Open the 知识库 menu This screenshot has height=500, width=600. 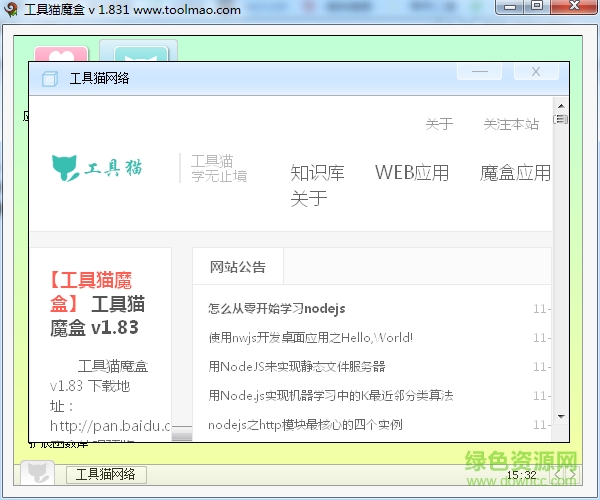pyautogui.click(x=317, y=173)
